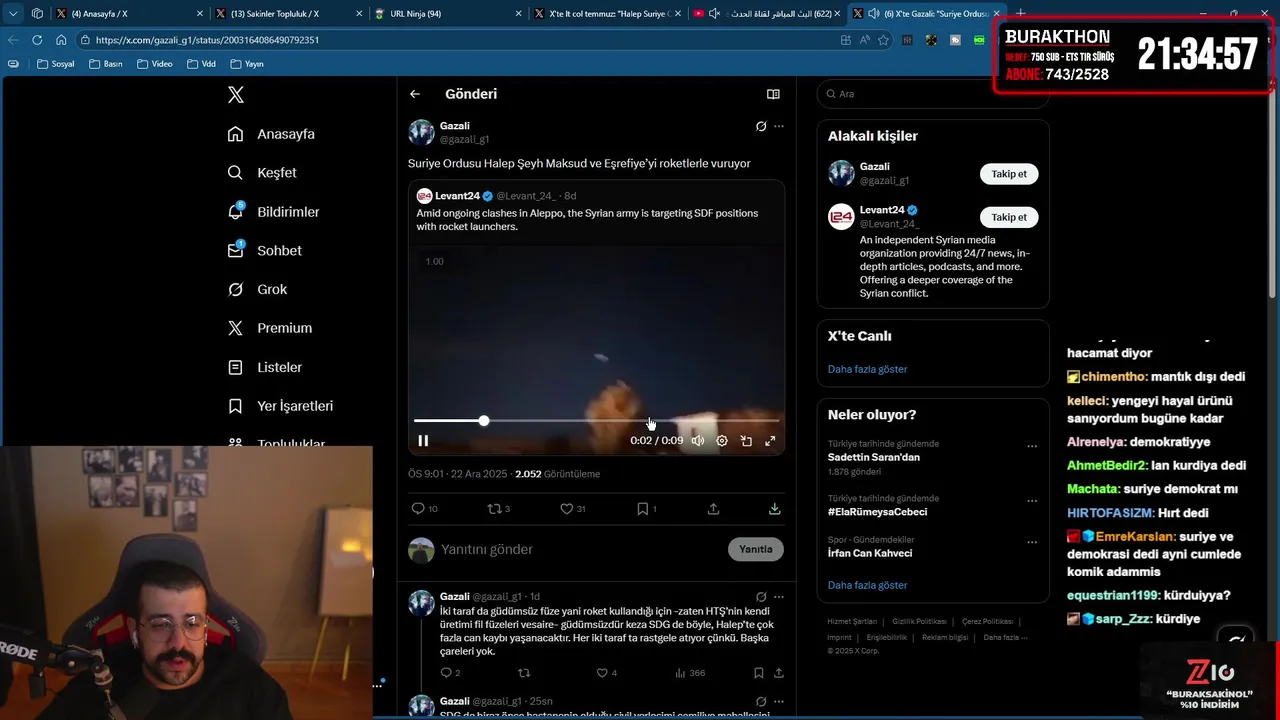Open Daha fazla göster under X'te Canlı

(867, 369)
